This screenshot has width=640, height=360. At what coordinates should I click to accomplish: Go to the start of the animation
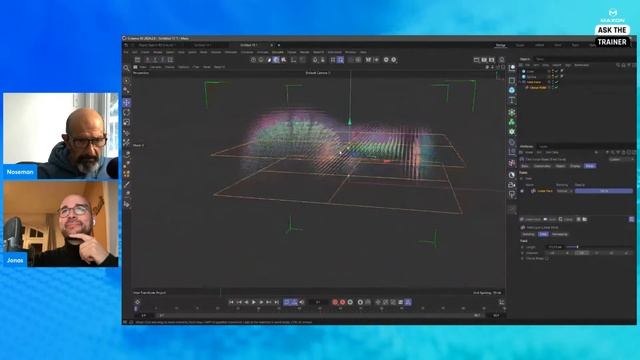[231, 302]
